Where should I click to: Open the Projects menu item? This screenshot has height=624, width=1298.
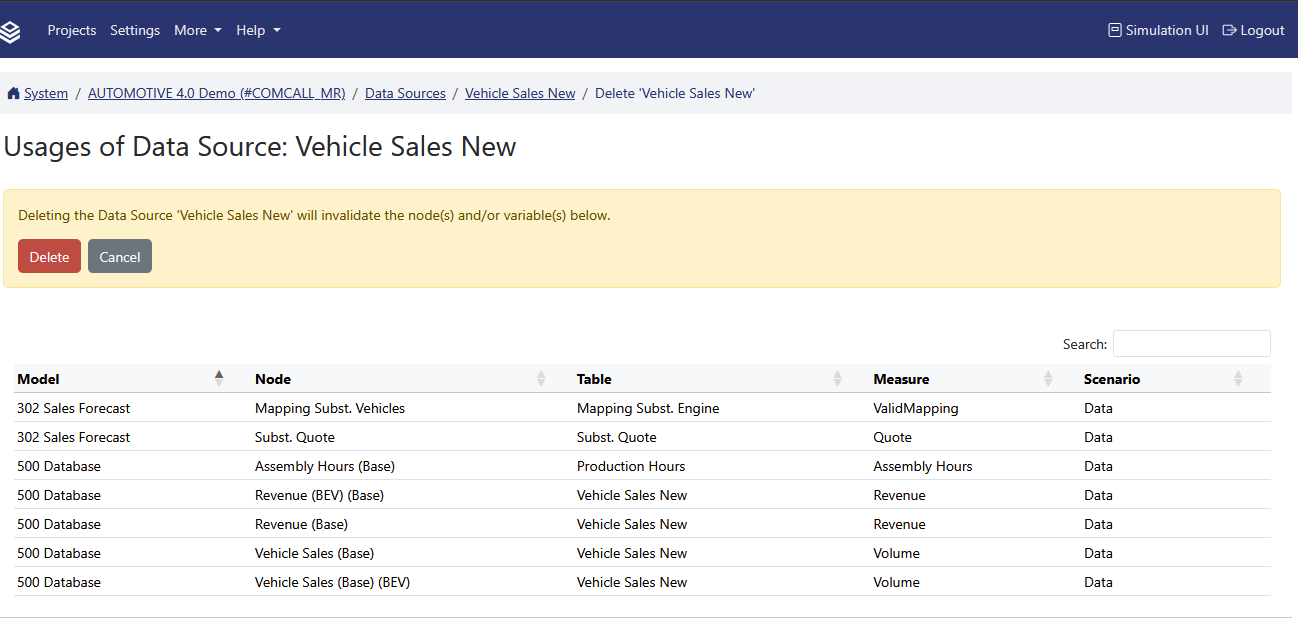[x=72, y=30]
